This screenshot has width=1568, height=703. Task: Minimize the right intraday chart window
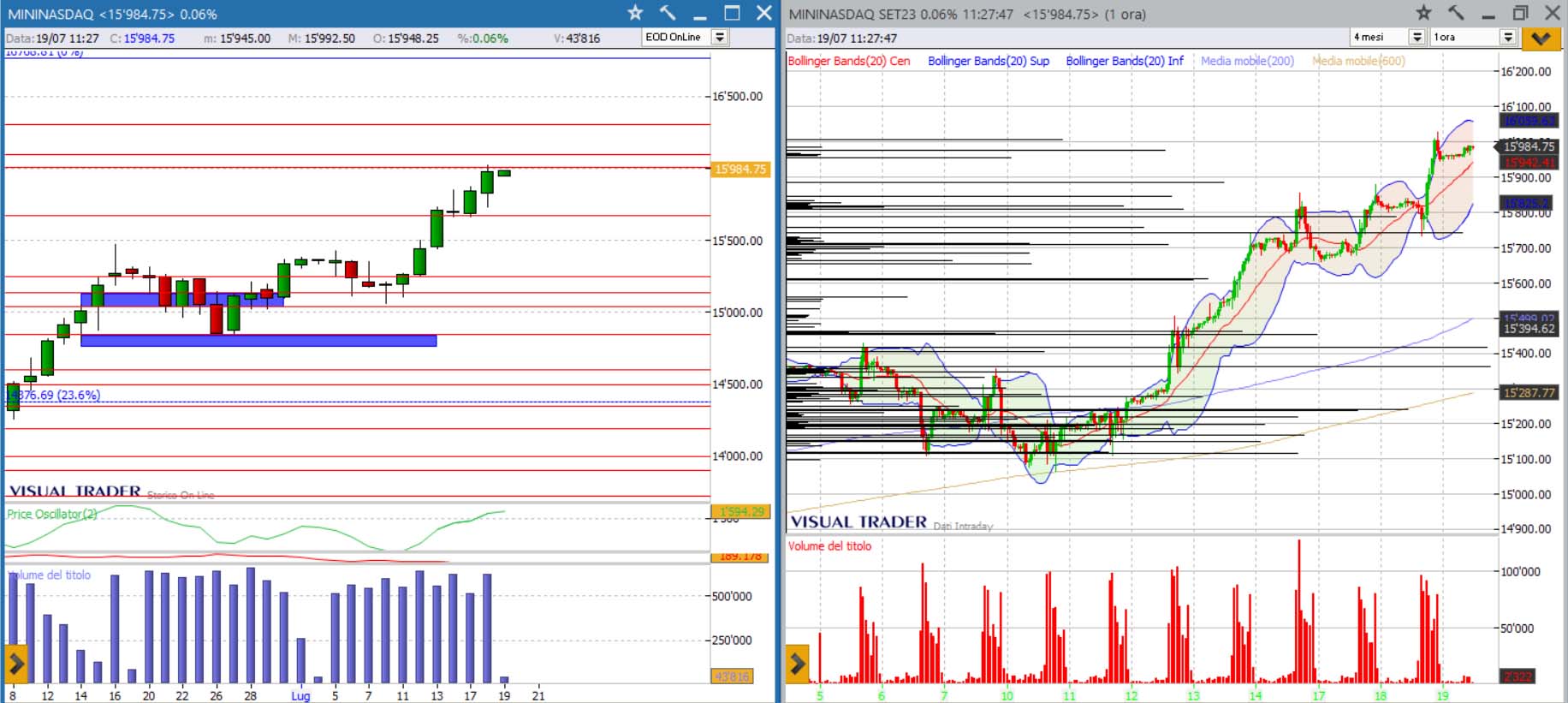[x=1488, y=17]
